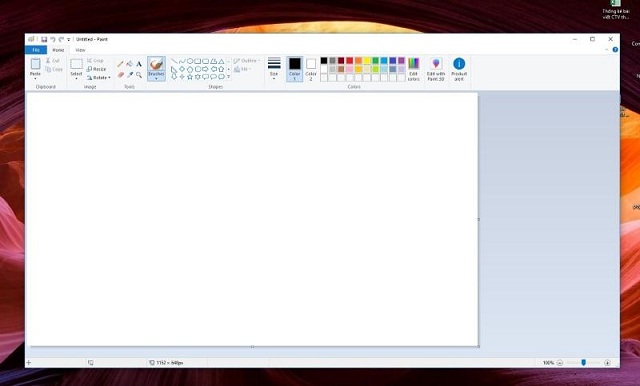Viewport: 640px width, 386px height.
Task: Open Edit with Paint 3D
Action: (436, 69)
